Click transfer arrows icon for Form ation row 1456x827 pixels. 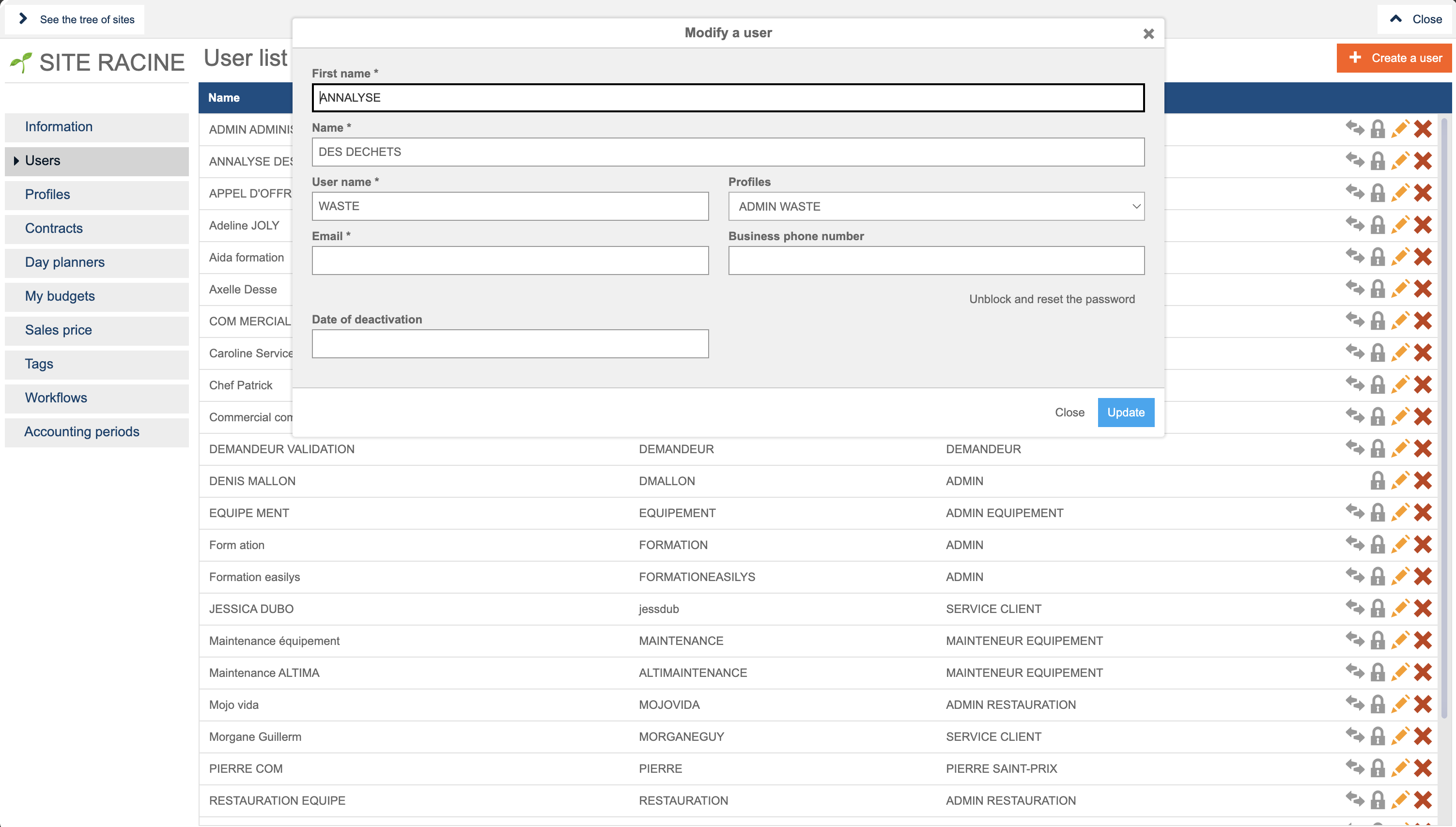coord(1355,544)
